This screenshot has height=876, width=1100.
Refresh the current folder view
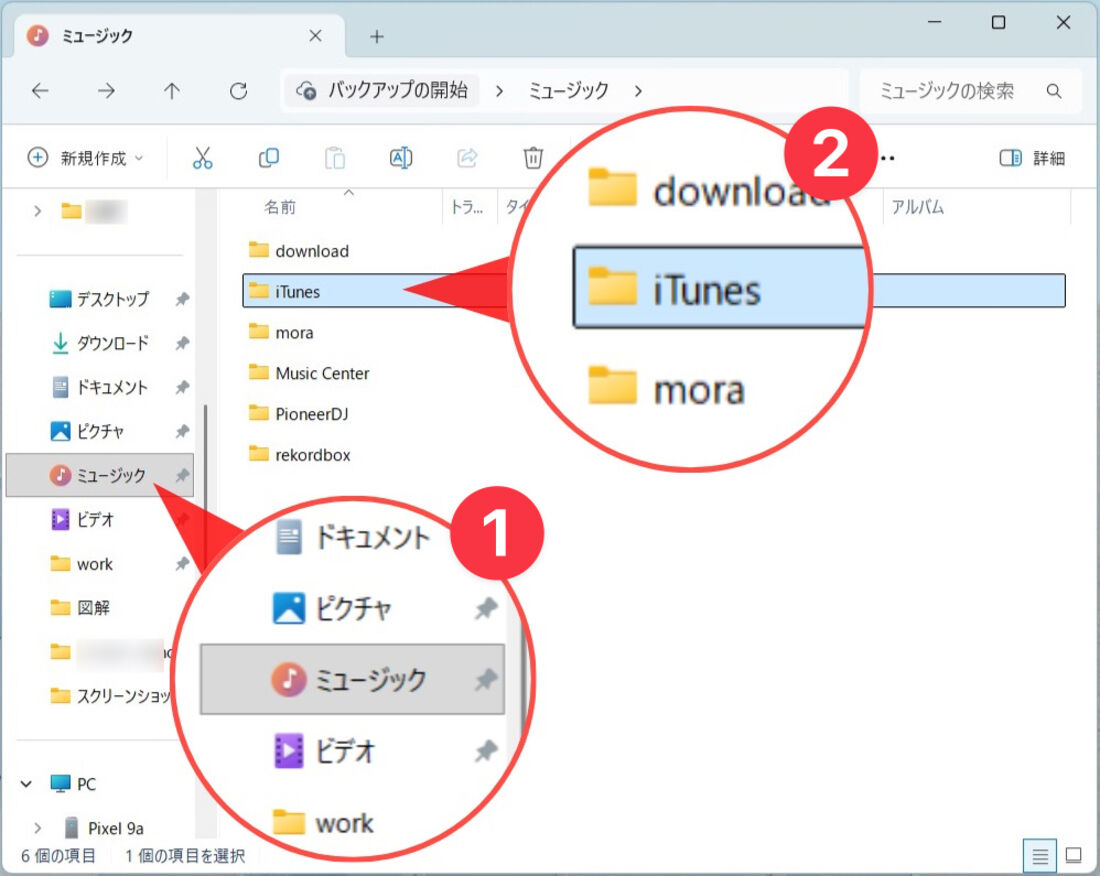pyautogui.click(x=239, y=90)
